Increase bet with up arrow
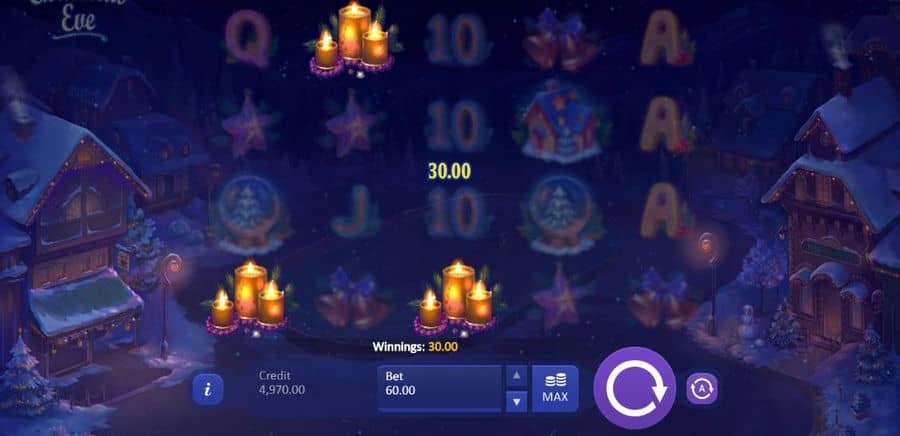Image resolution: width=900 pixels, height=436 pixels. click(x=517, y=375)
